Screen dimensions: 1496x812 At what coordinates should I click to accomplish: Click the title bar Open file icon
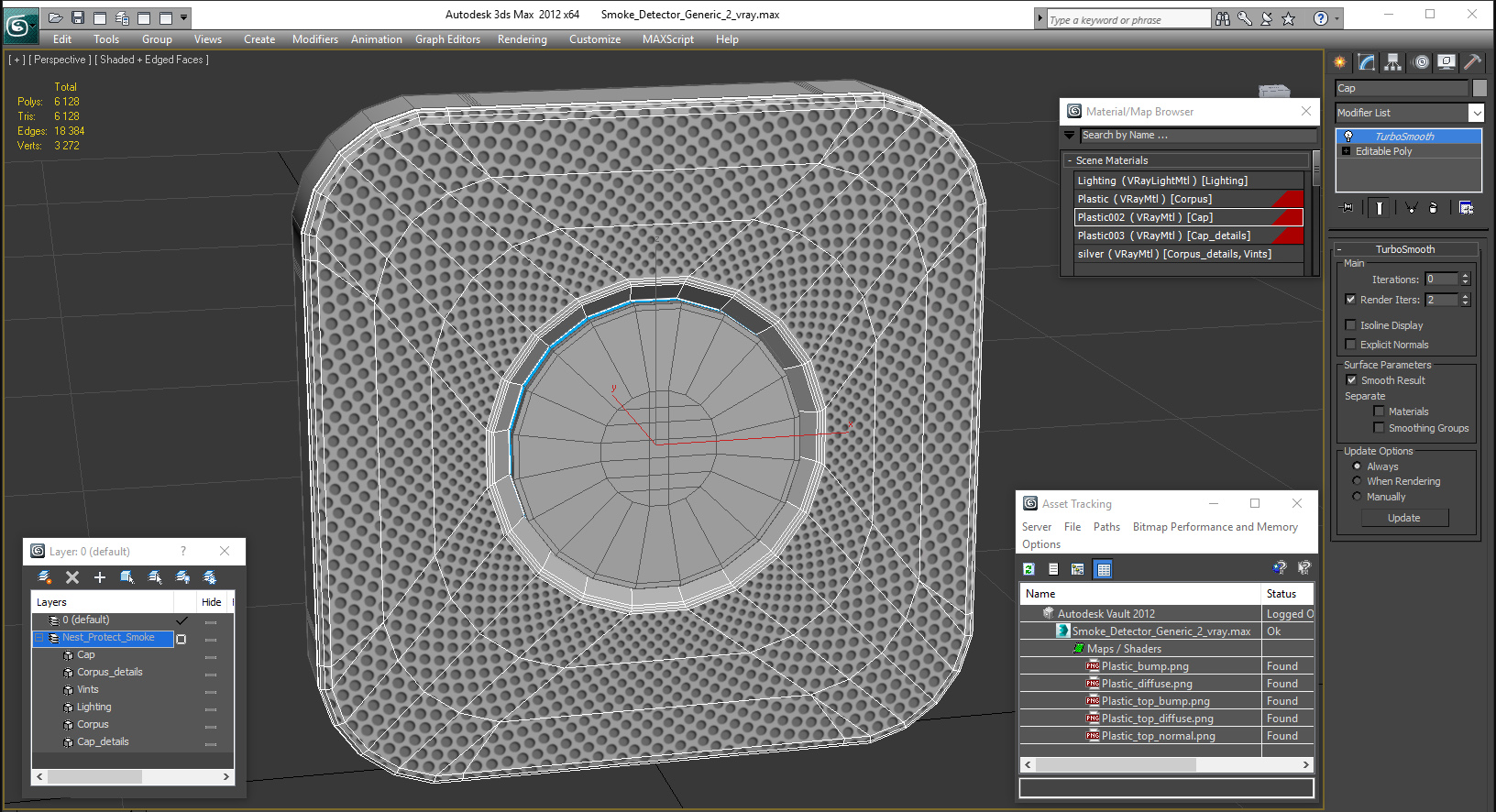click(56, 17)
